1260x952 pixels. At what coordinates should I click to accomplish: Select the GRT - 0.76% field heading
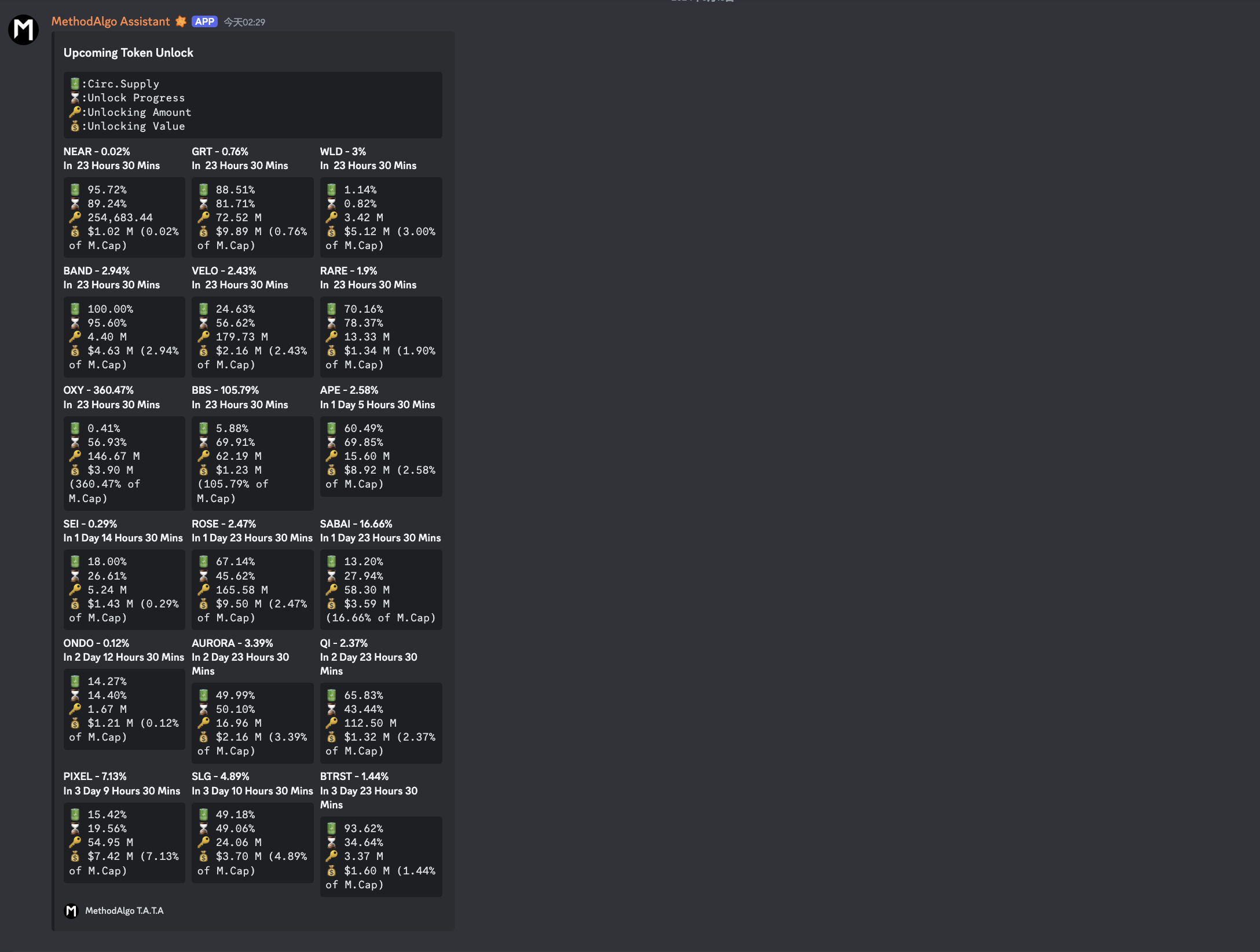[219, 151]
